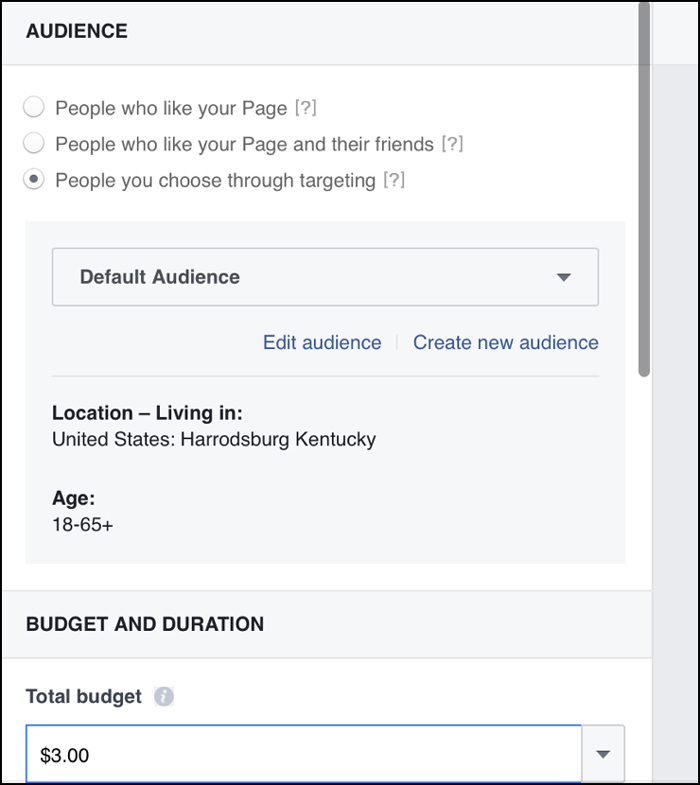
Task: Click the 'Location – Living in:' label
Action: click(147, 413)
